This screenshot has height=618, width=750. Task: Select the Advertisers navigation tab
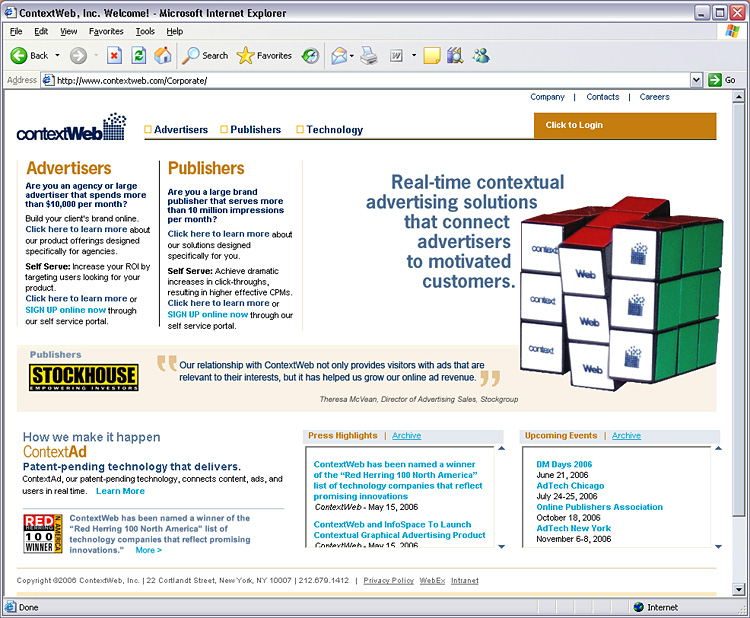tap(176, 130)
